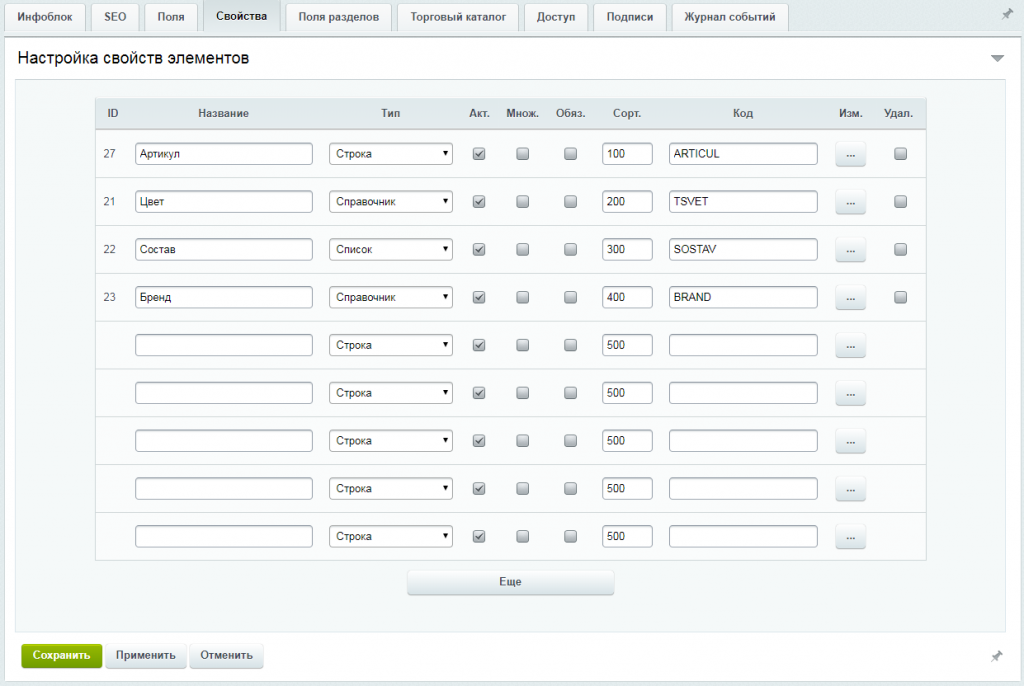Open the Подписи tab

click(x=630, y=17)
